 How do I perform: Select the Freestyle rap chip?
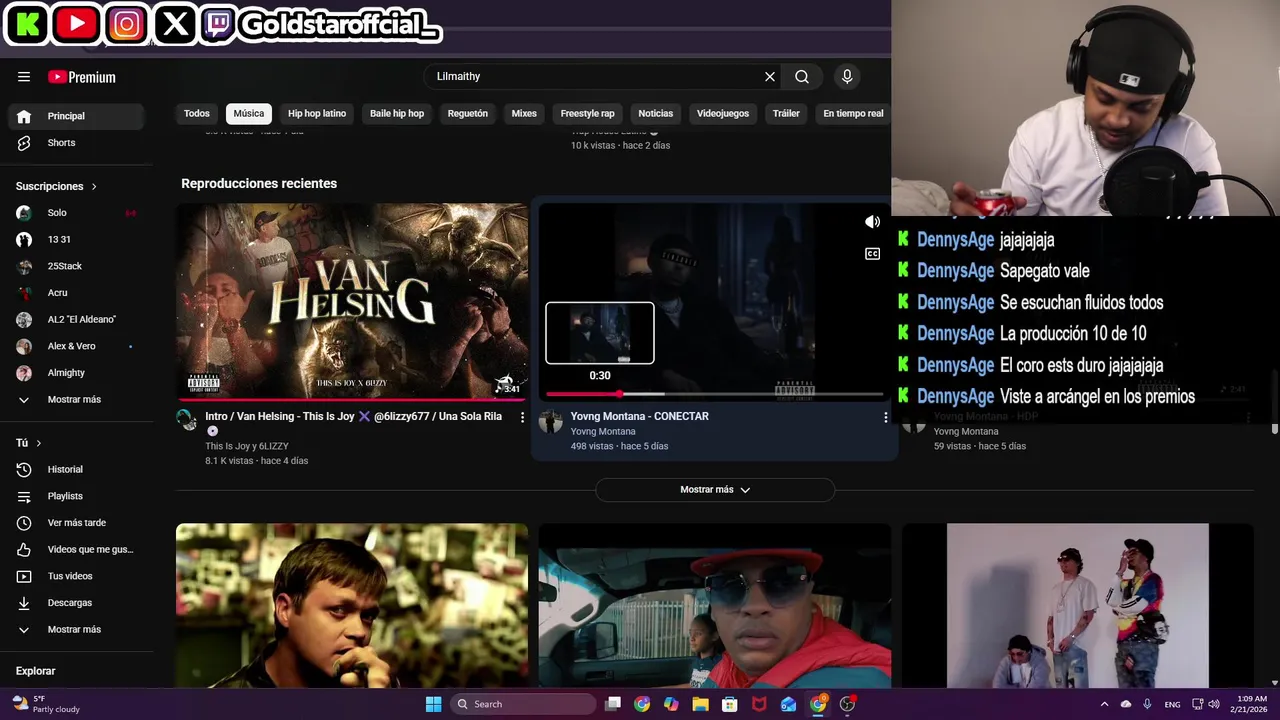click(588, 114)
